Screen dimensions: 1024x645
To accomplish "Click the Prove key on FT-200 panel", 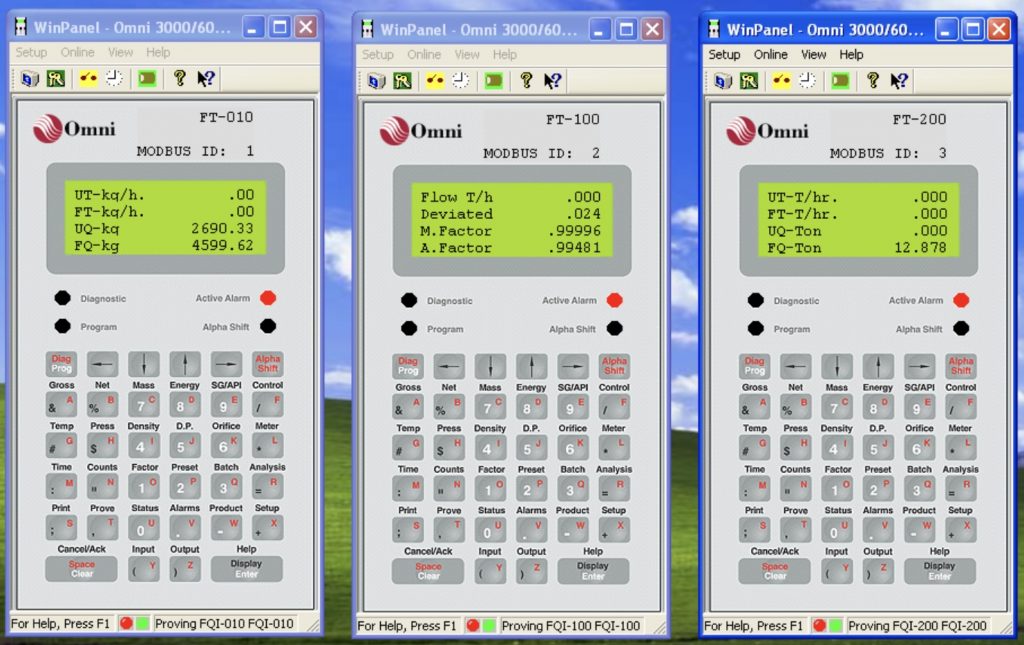I will coord(796,529).
